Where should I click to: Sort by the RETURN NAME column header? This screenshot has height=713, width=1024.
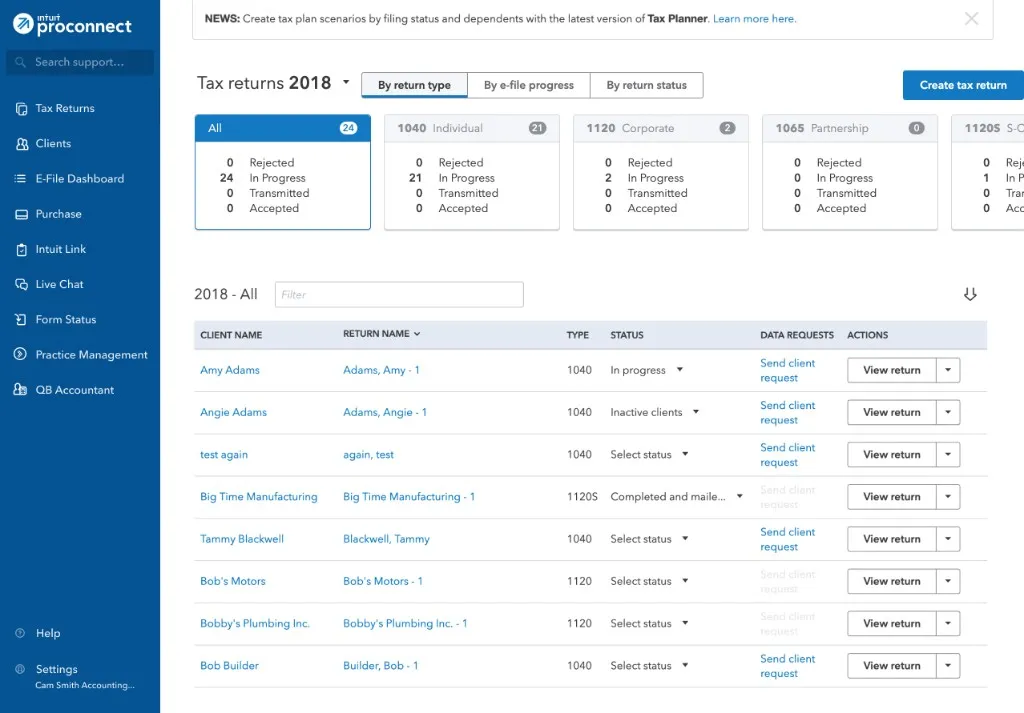coord(382,334)
